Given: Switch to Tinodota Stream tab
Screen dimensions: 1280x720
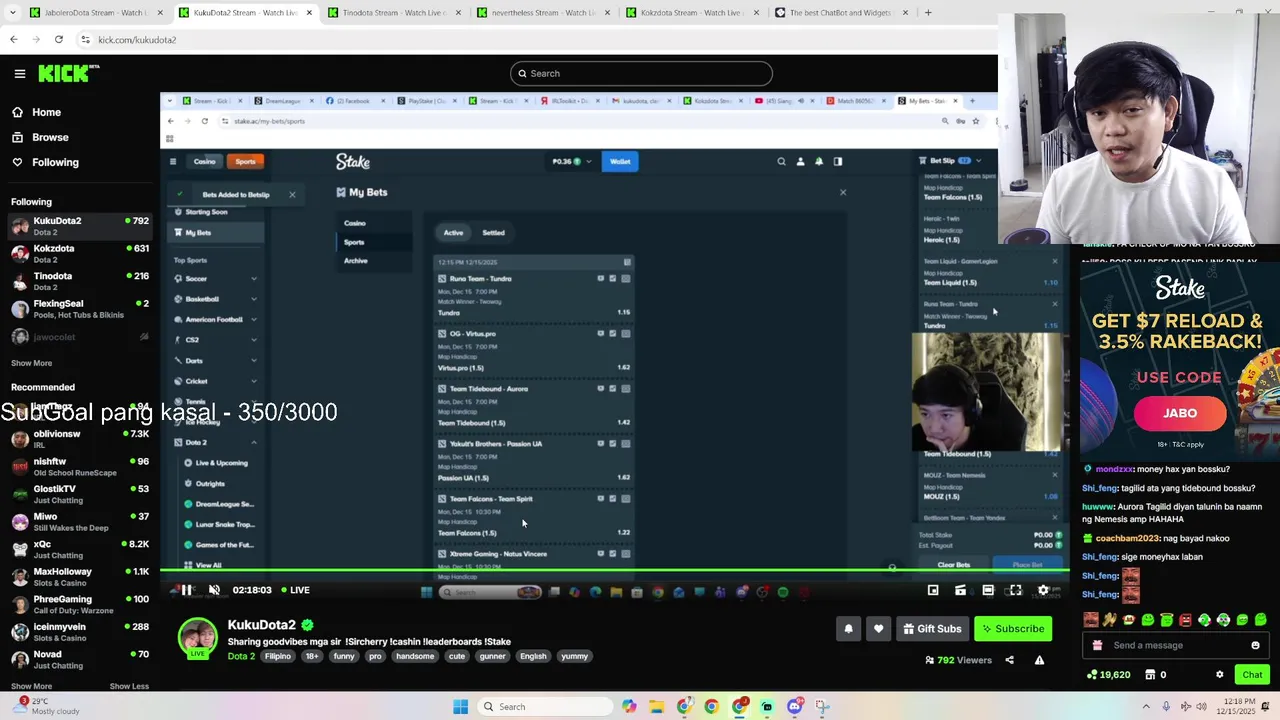Looking at the screenshot, I should click(x=395, y=13).
